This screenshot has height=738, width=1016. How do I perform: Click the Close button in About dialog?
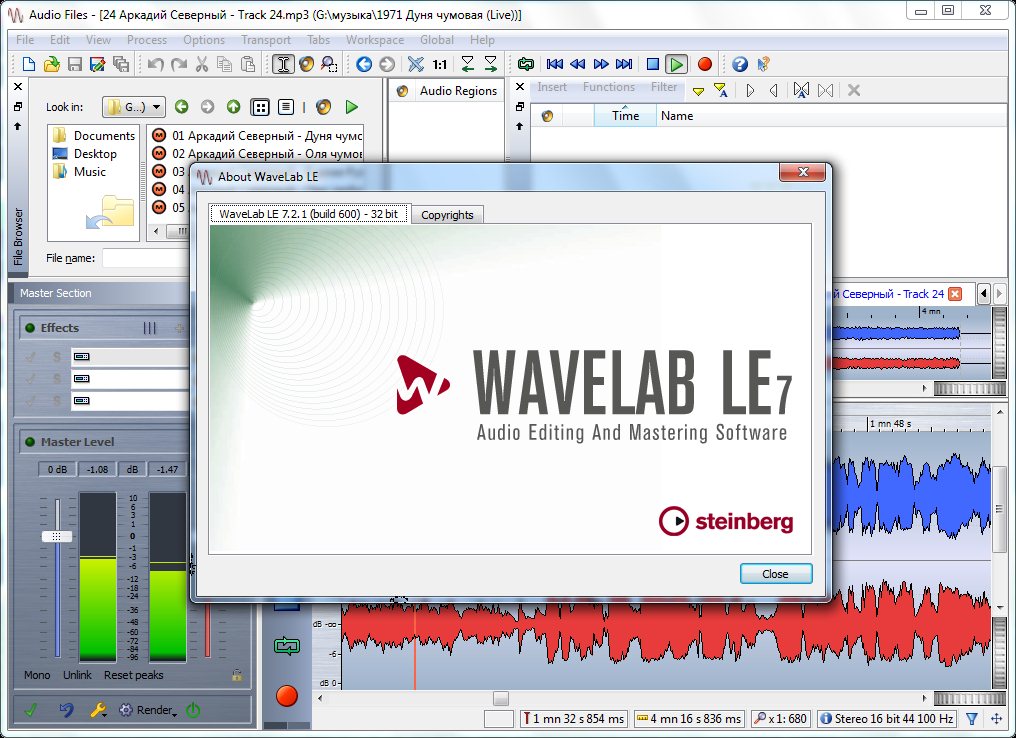click(775, 574)
